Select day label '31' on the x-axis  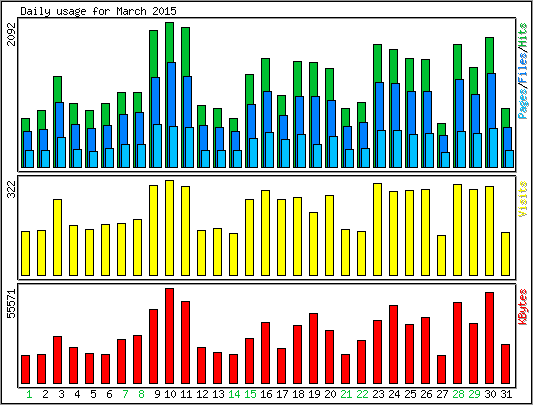(x=506, y=394)
